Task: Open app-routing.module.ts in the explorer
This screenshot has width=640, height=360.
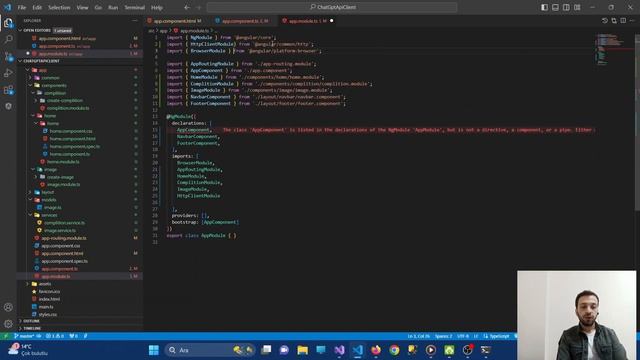Action: tap(64, 238)
